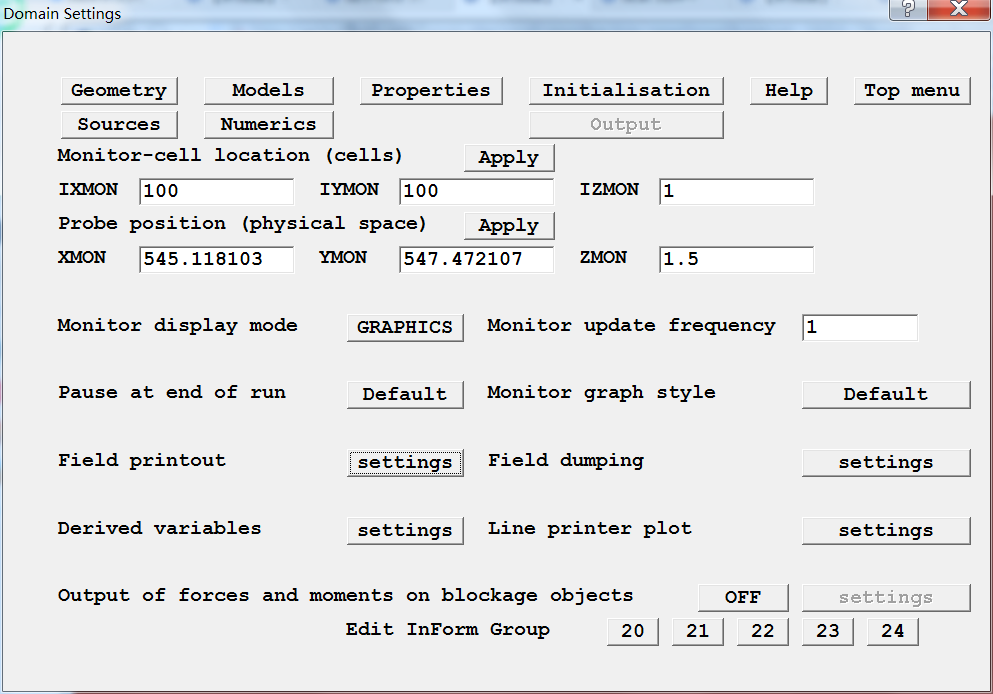
Task: Open the Sources panel
Action: click(119, 125)
